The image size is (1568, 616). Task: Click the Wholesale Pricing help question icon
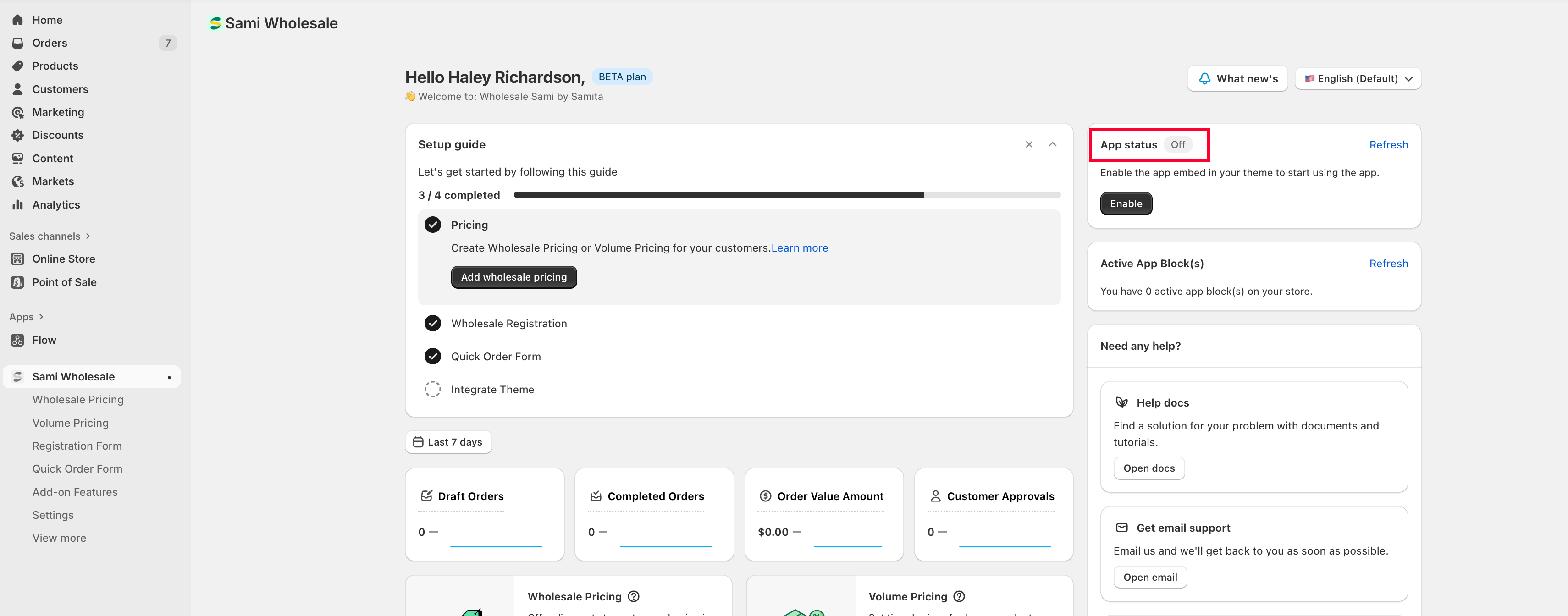[x=633, y=597]
